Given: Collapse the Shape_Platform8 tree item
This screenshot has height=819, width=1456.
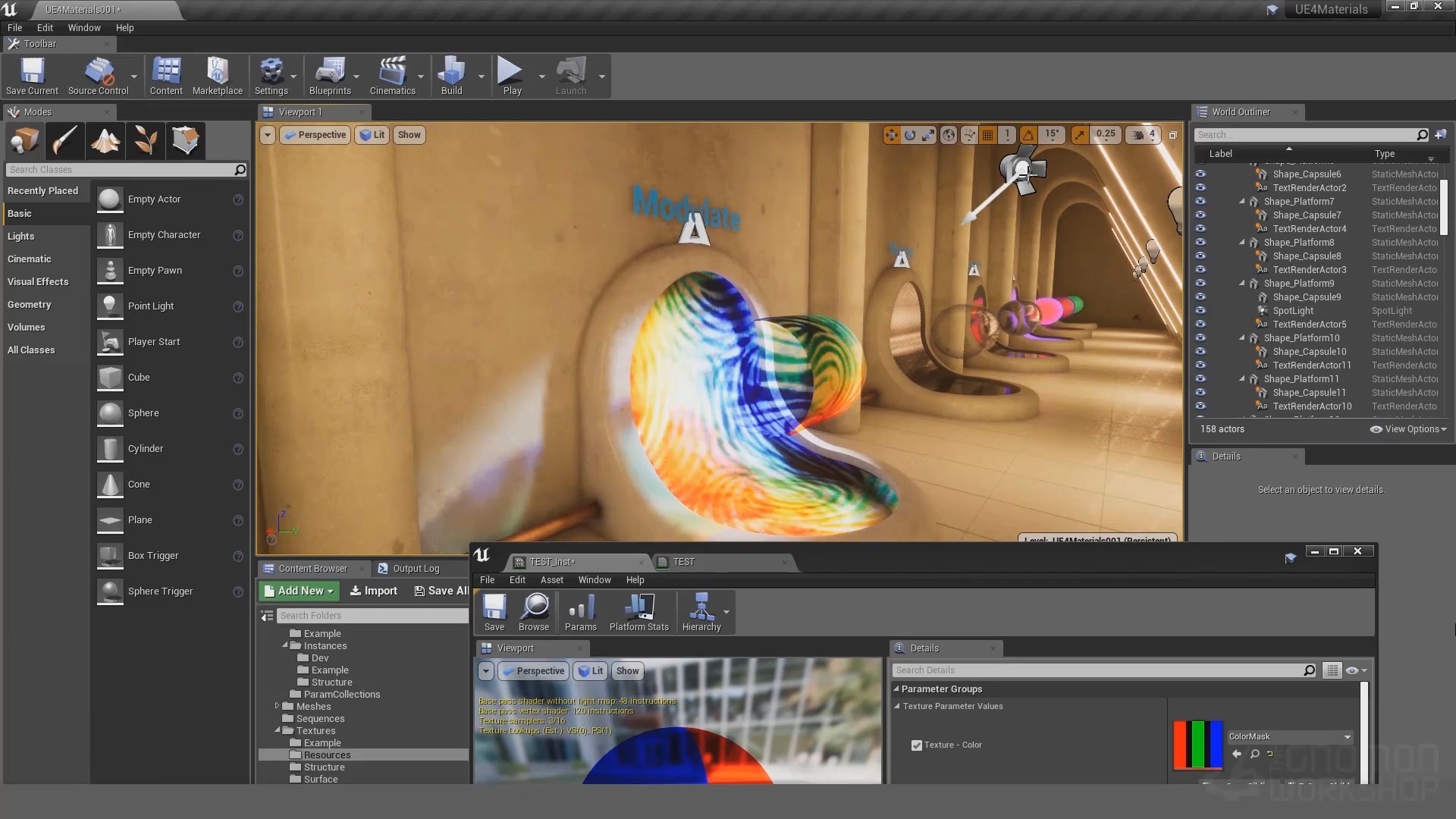Looking at the screenshot, I should pyautogui.click(x=1242, y=242).
